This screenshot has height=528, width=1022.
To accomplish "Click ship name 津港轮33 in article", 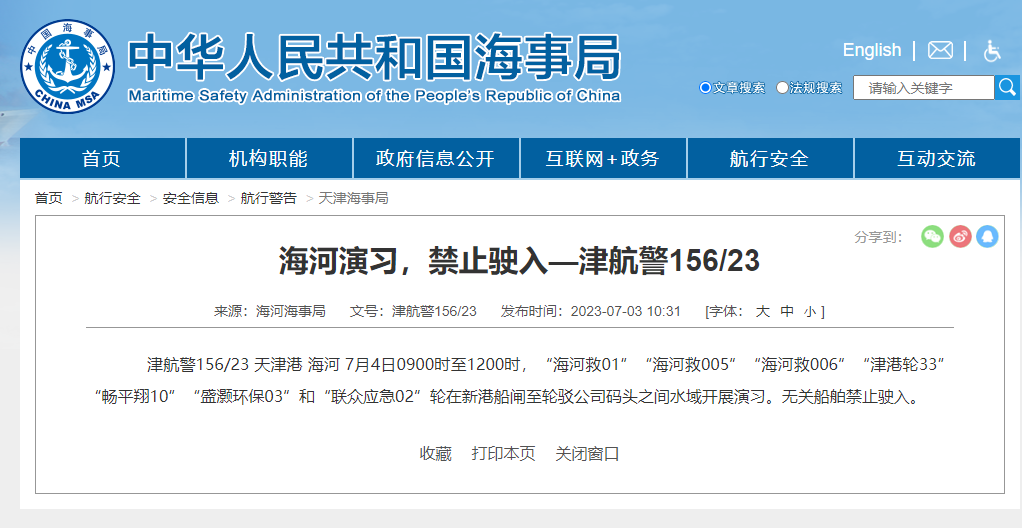I will point(903,364).
